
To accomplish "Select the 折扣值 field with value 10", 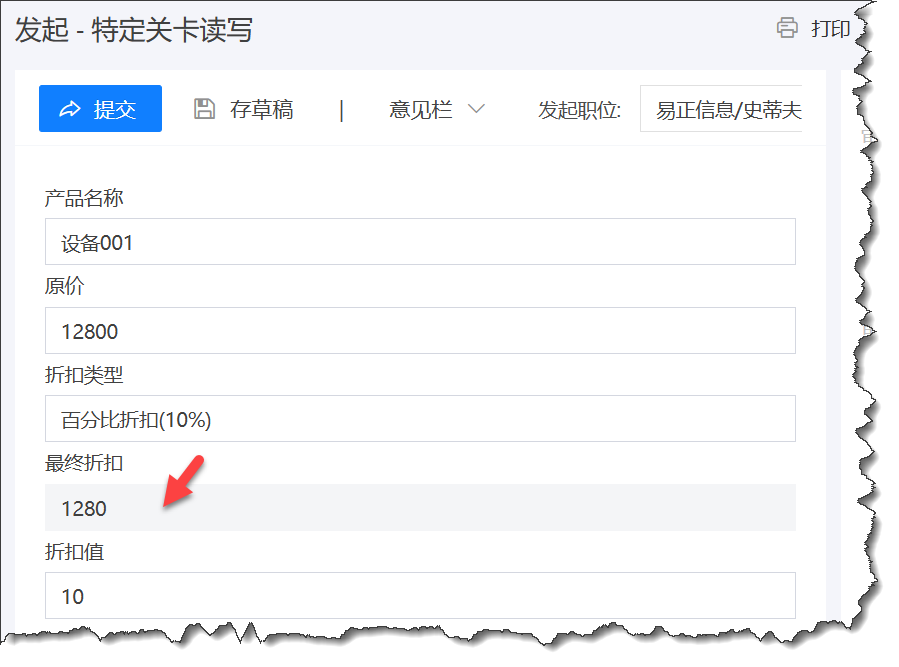I will [x=420, y=595].
